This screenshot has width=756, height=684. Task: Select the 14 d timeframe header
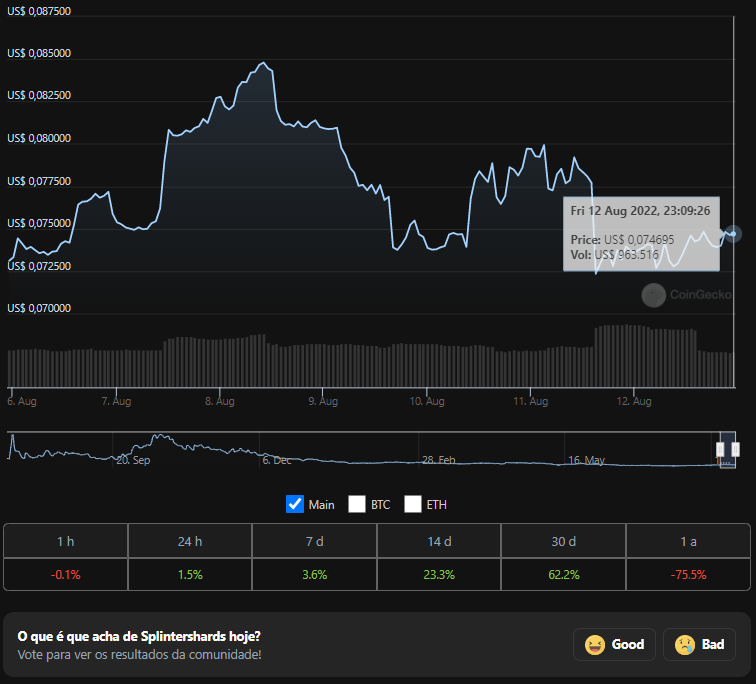[x=439, y=541]
